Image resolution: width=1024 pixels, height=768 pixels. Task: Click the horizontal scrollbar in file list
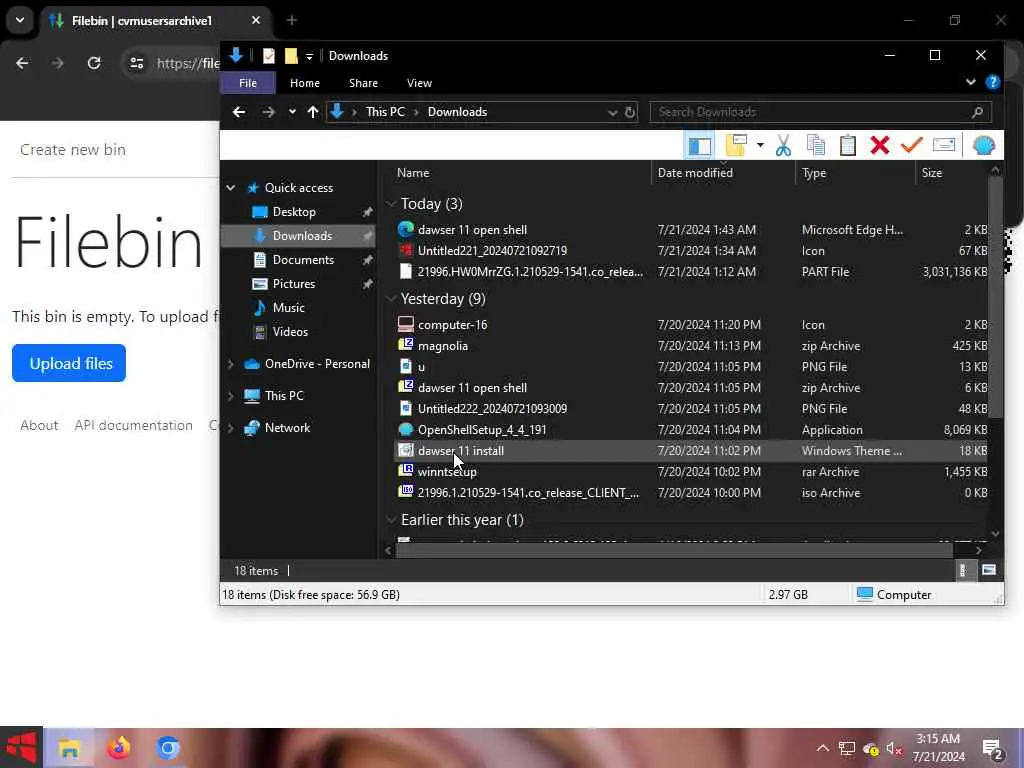[674, 551]
